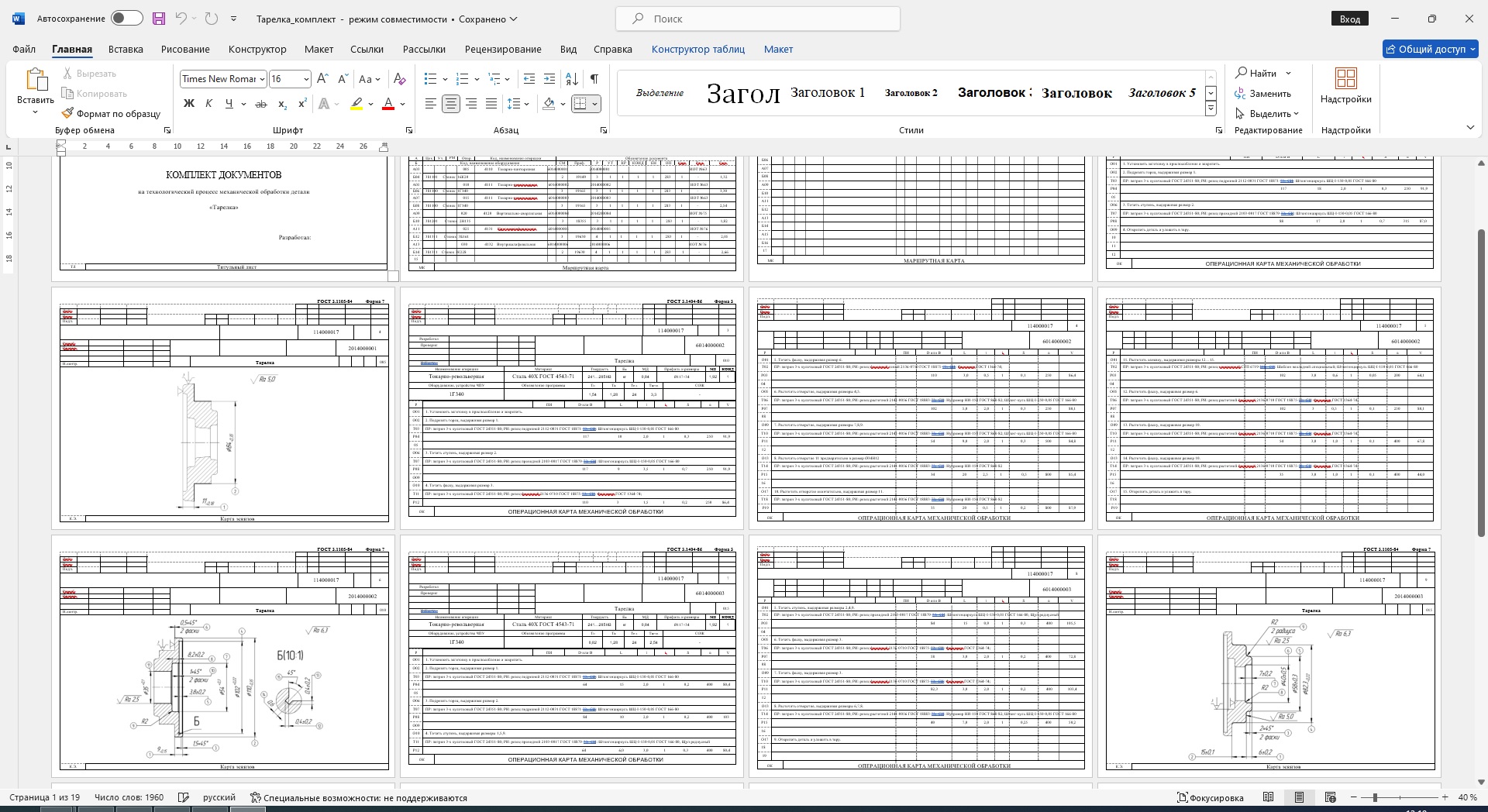Apply strikethrough text formatting
The image size is (1488, 812).
click(x=261, y=104)
